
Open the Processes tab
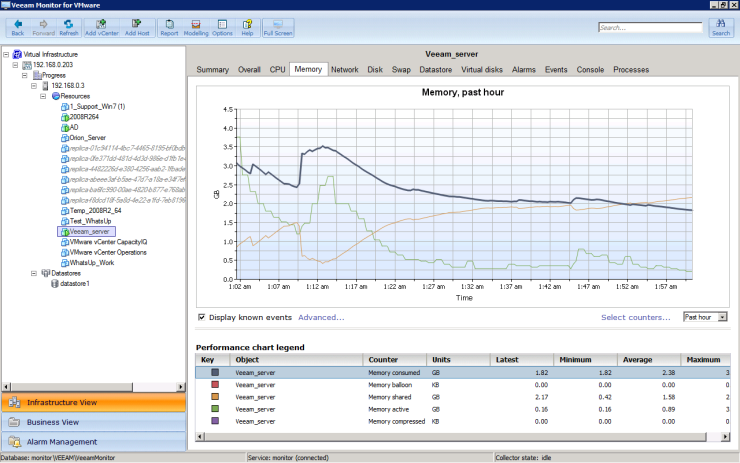[631, 69]
